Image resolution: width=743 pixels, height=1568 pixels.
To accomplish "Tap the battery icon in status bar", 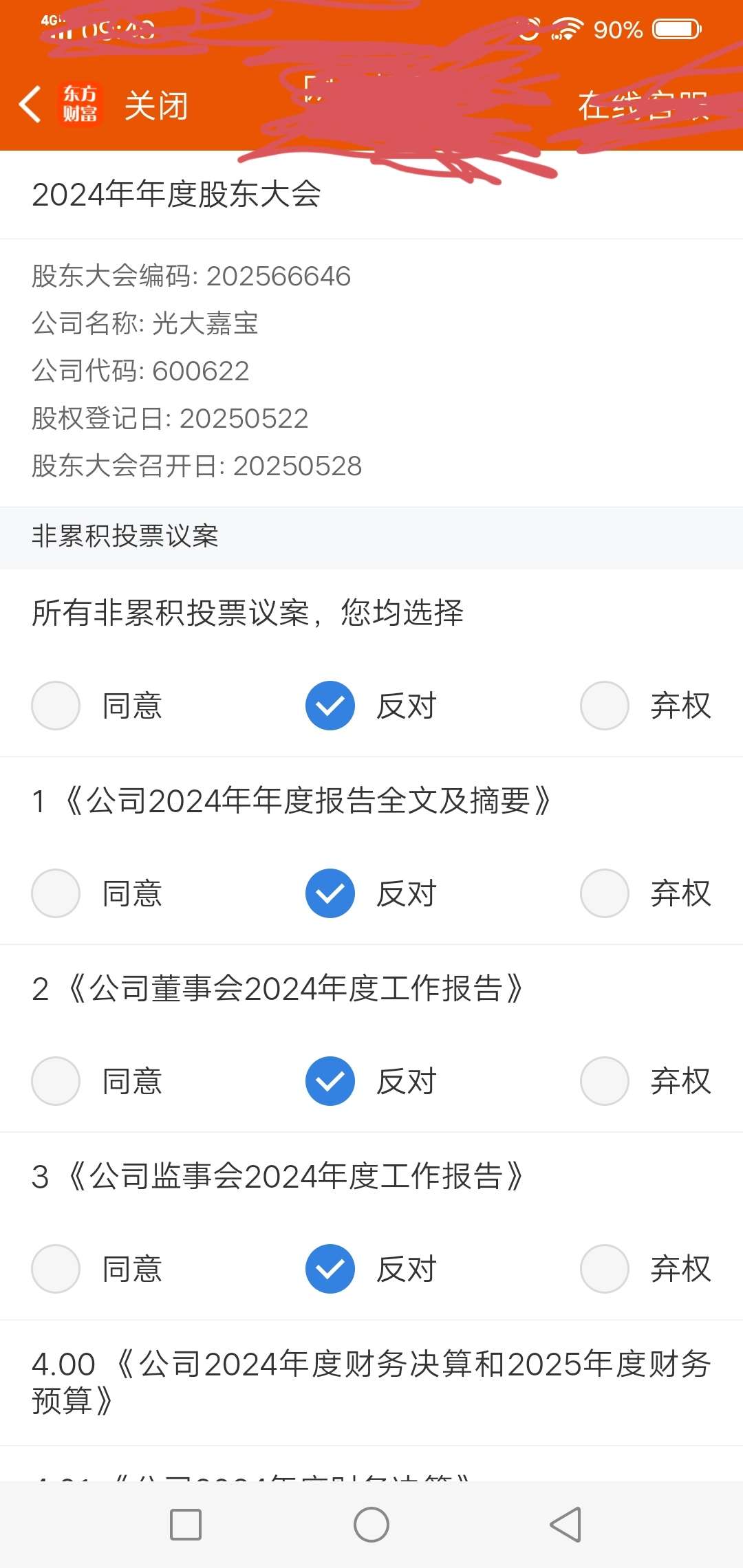I will coord(677,29).
